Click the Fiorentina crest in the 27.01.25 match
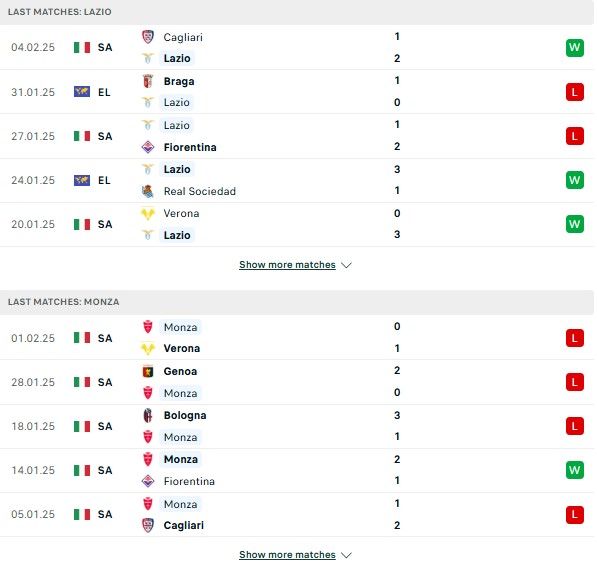 (x=148, y=147)
